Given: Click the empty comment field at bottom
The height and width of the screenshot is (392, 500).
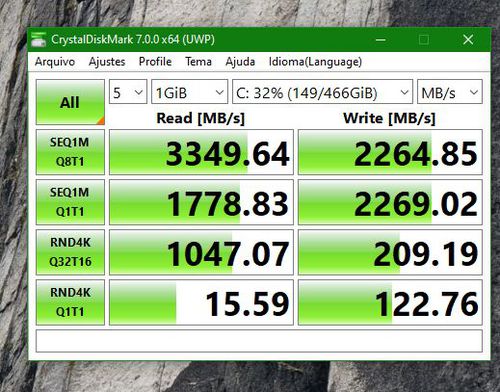Looking at the screenshot, I should pyautogui.click(x=259, y=341).
